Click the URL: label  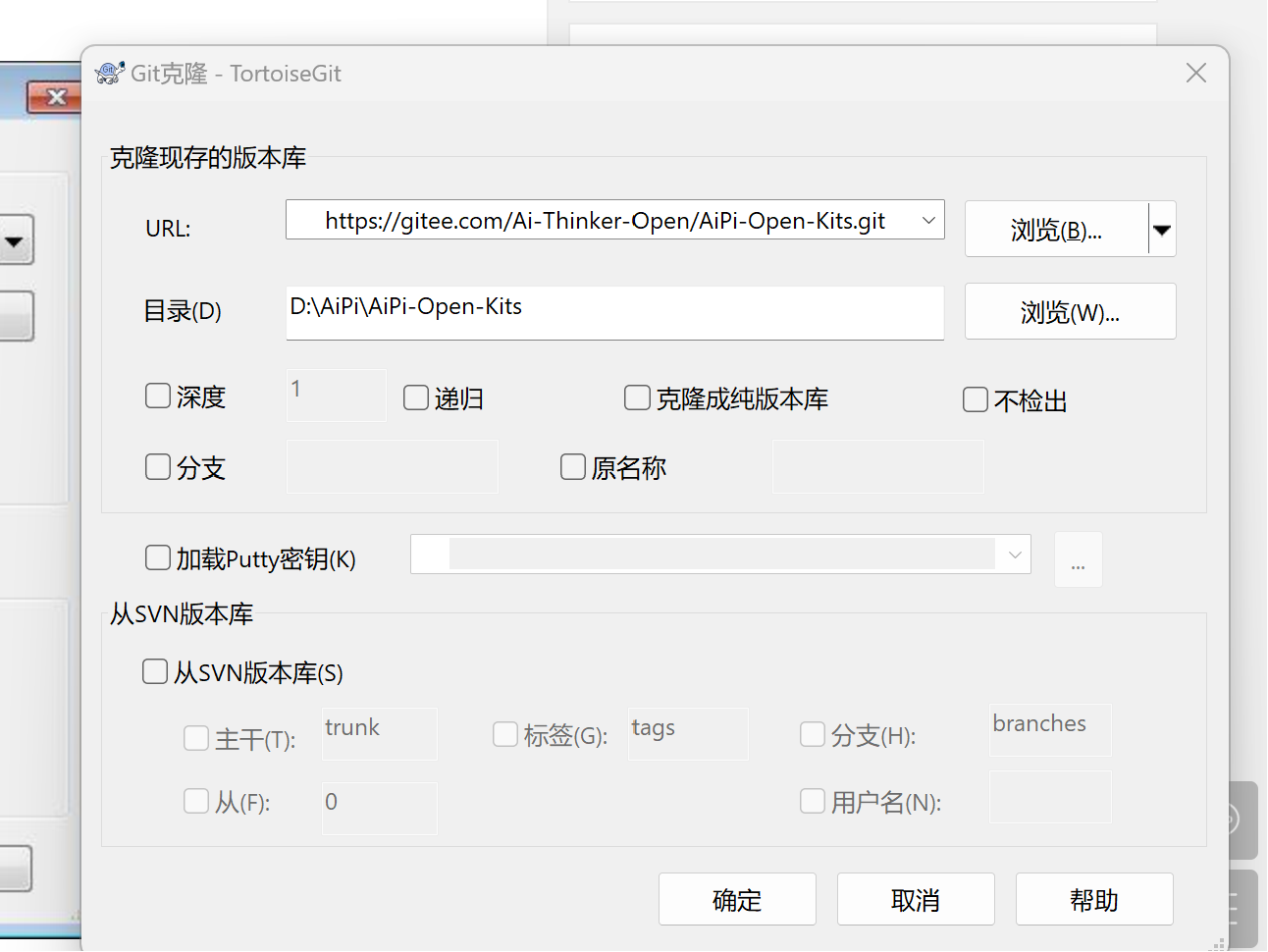[168, 229]
